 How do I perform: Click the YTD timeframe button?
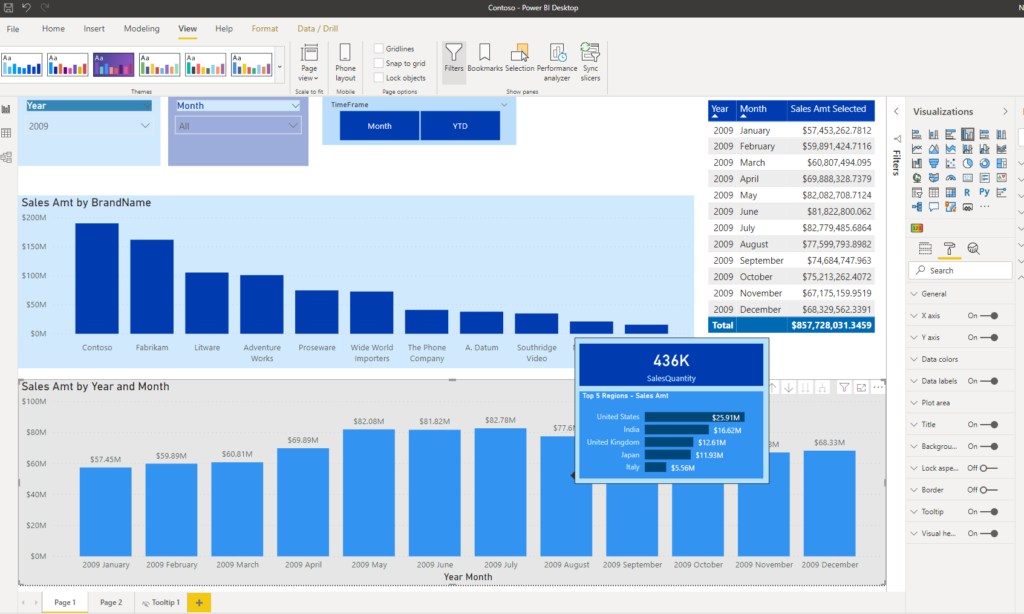pyautogui.click(x=460, y=126)
